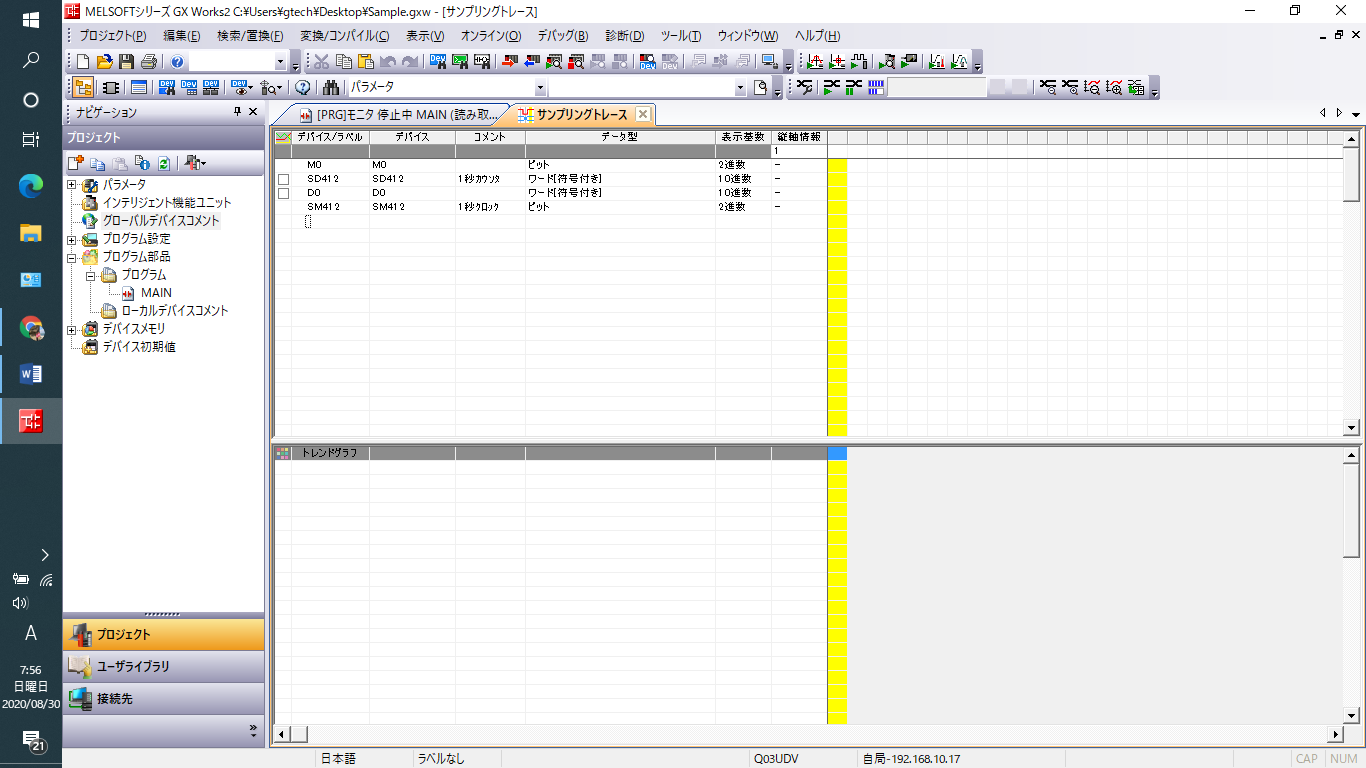1366x768 pixels.
Task: Open the dropdown next to the help icon
Action: 280,62
